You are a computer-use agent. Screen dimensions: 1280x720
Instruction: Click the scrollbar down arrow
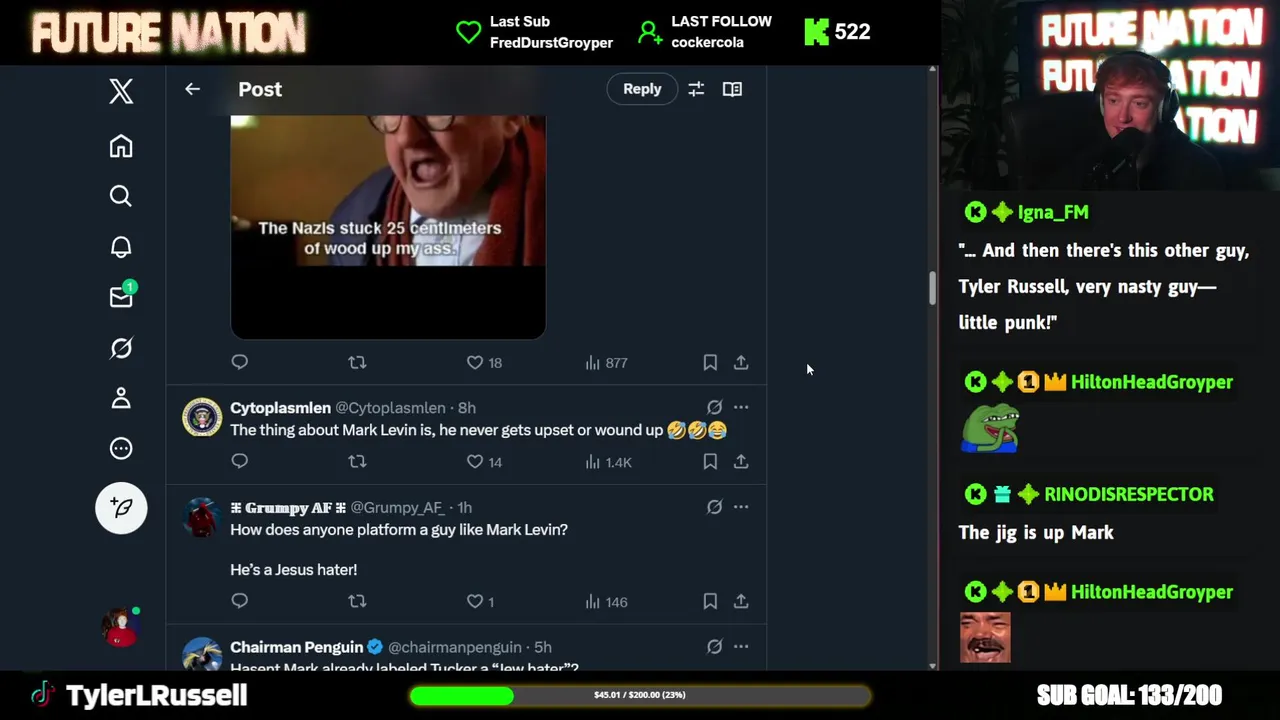(x=932, y=665)
